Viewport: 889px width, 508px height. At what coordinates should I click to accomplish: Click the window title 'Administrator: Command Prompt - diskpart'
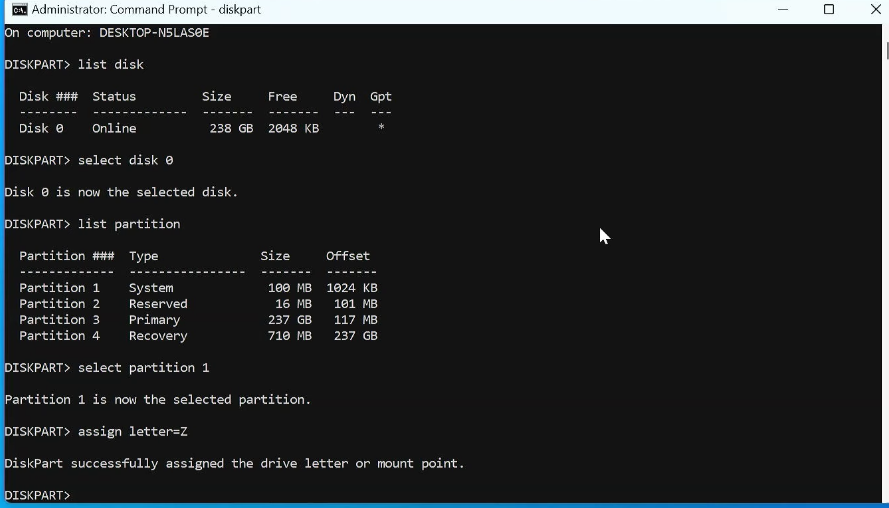[x=146, y=10]
